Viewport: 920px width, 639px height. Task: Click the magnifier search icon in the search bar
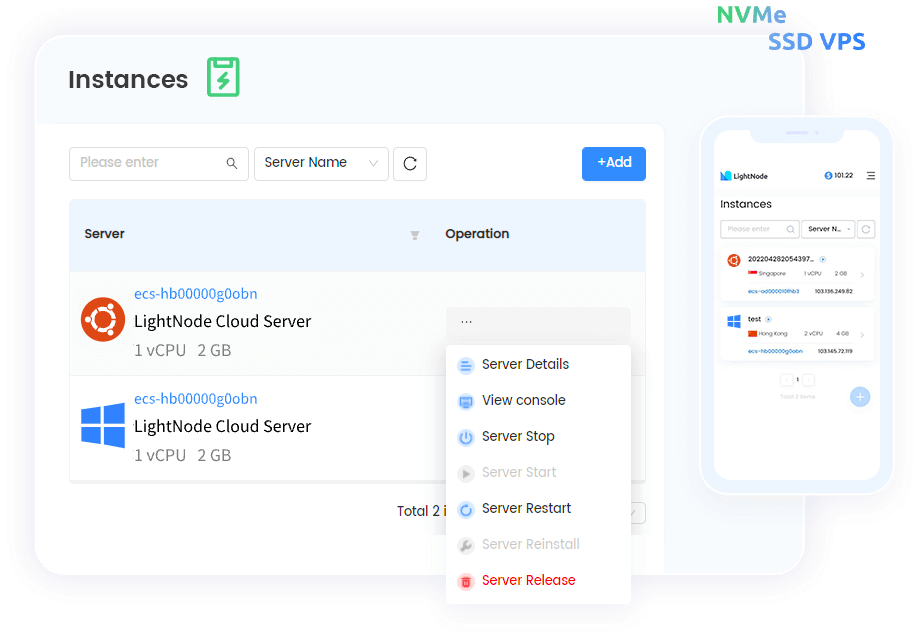(x=232, y=163)
